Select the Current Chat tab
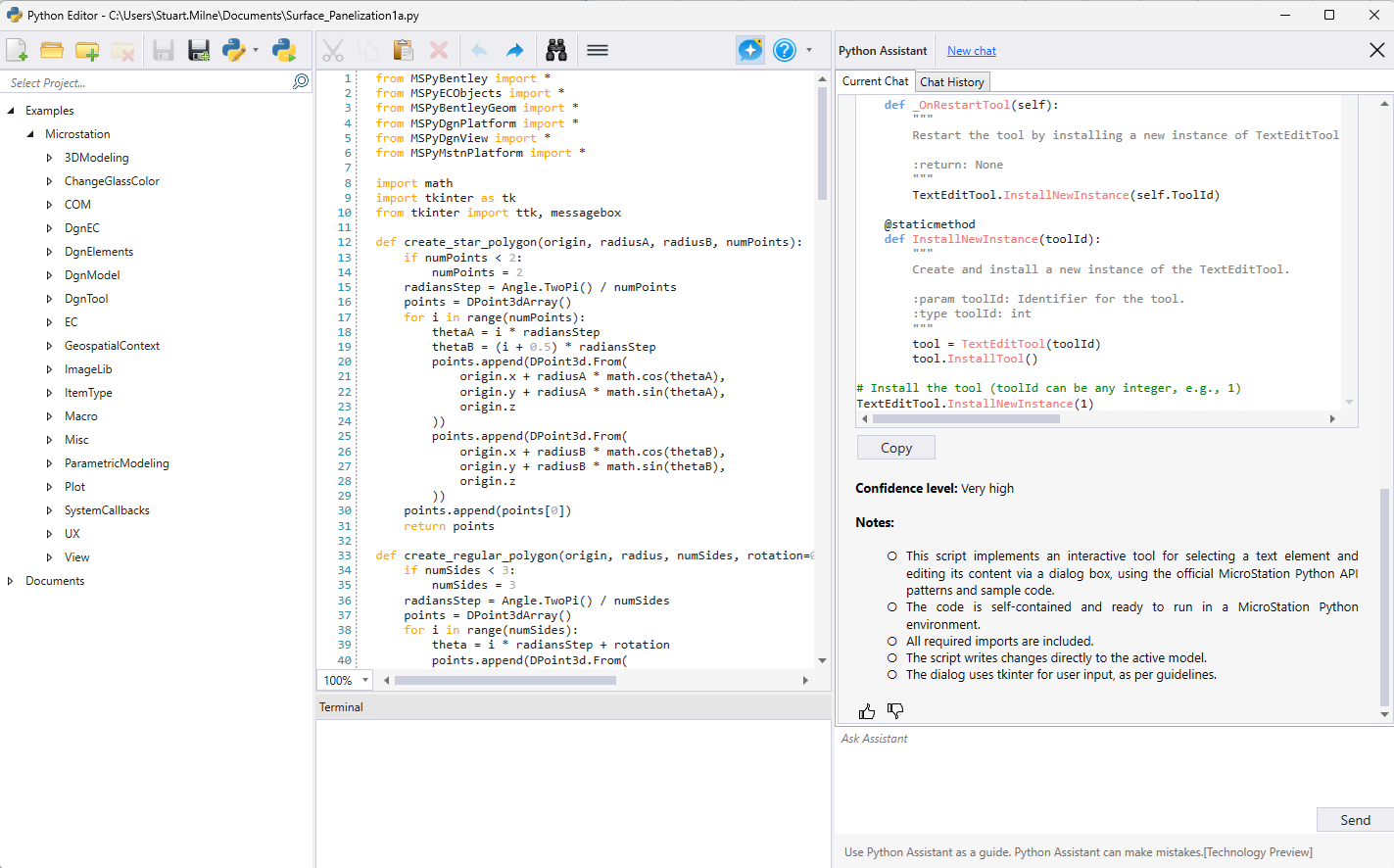 [875, 81]
